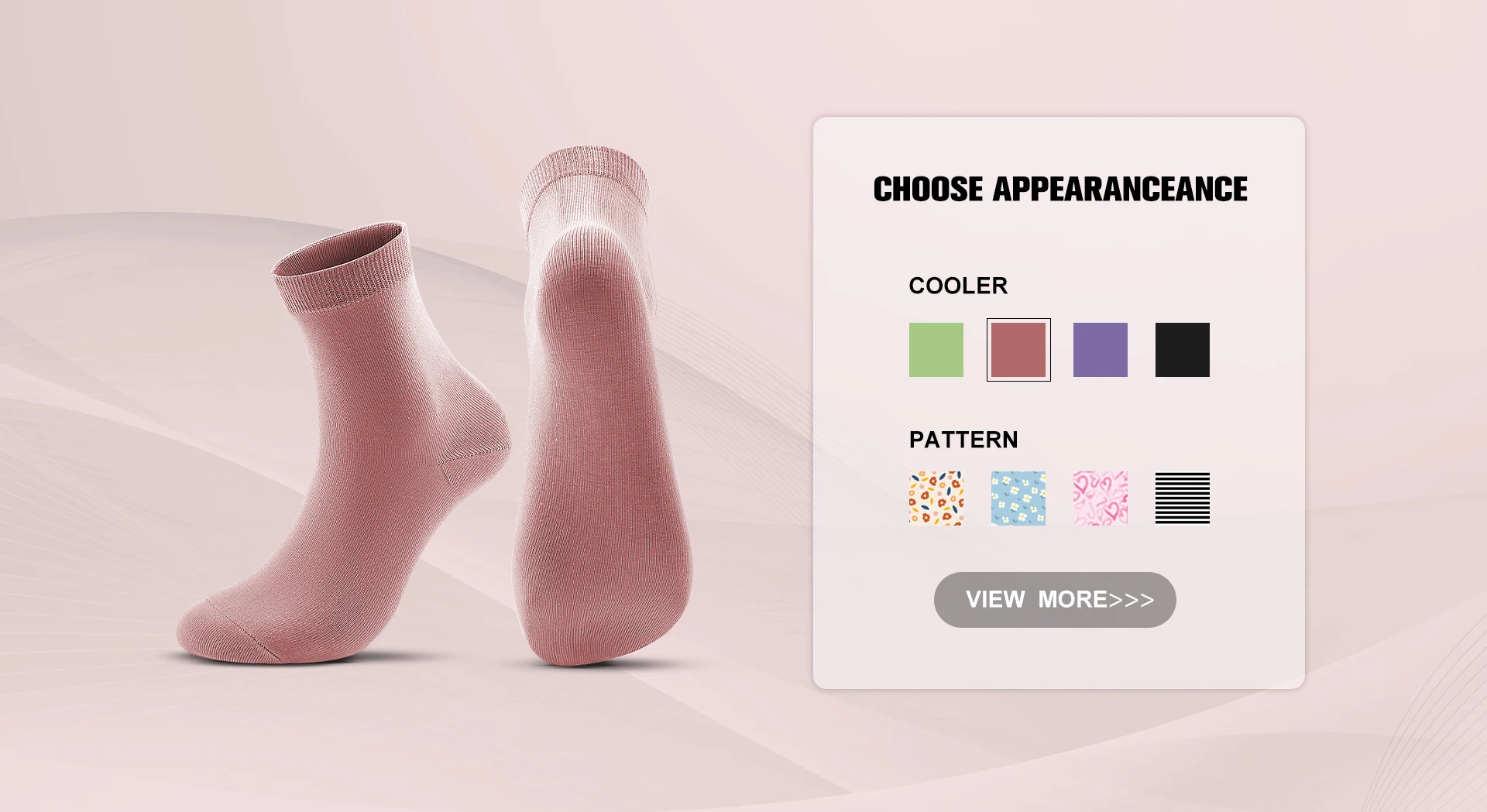Click the arrows inside the View More button
The width and height of the screenshot is (1487, 812).
pos(1132,600)
